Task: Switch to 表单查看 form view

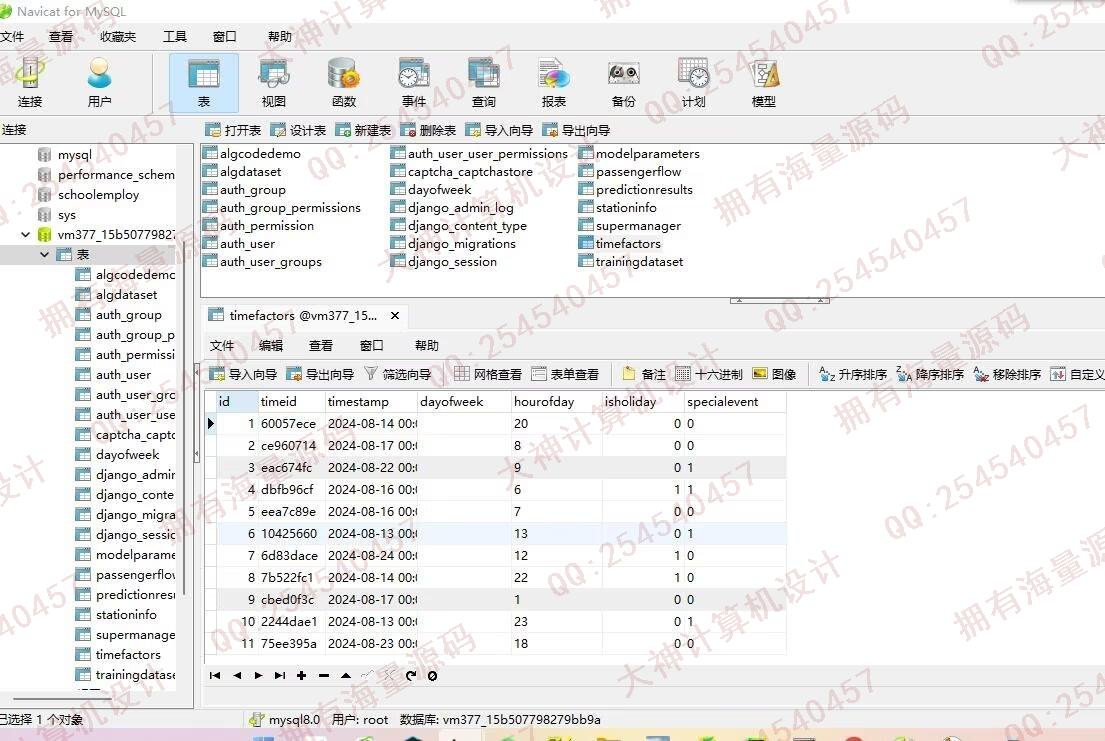Action: (565, 374)
